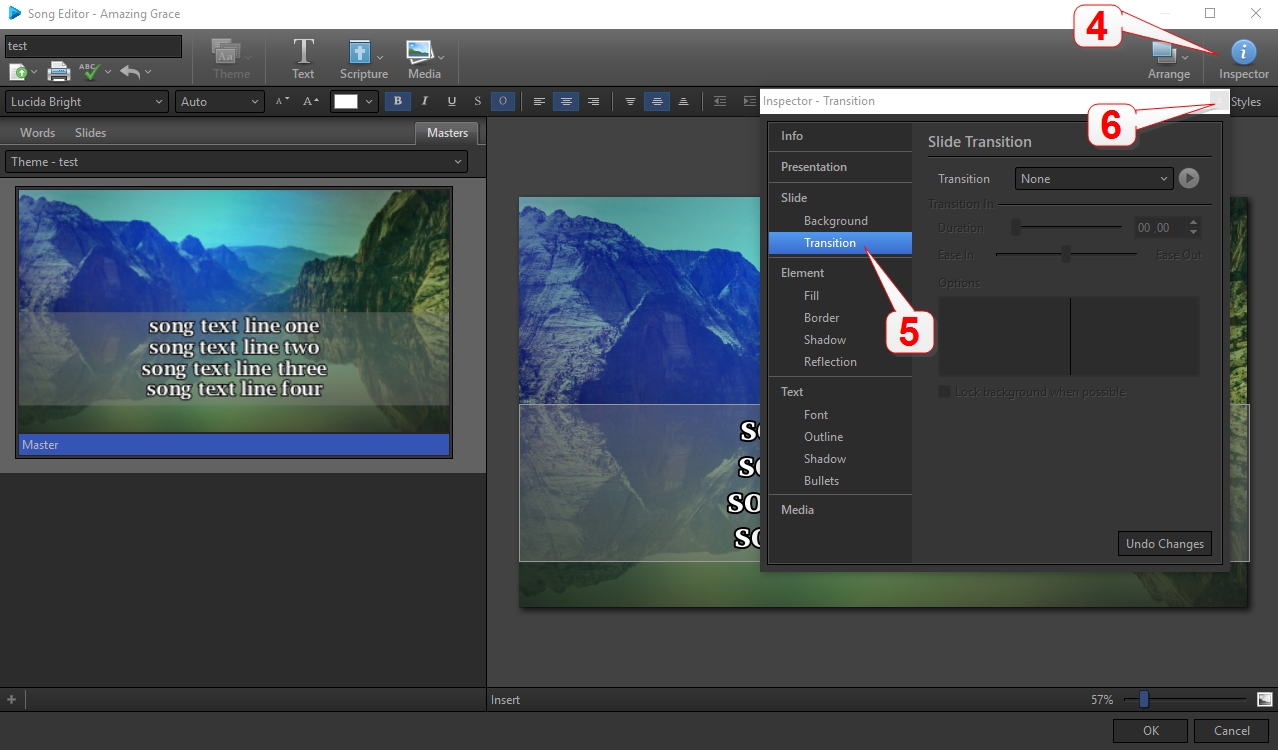
Task: Toggle bold text formatting
Action: (397, 101)
